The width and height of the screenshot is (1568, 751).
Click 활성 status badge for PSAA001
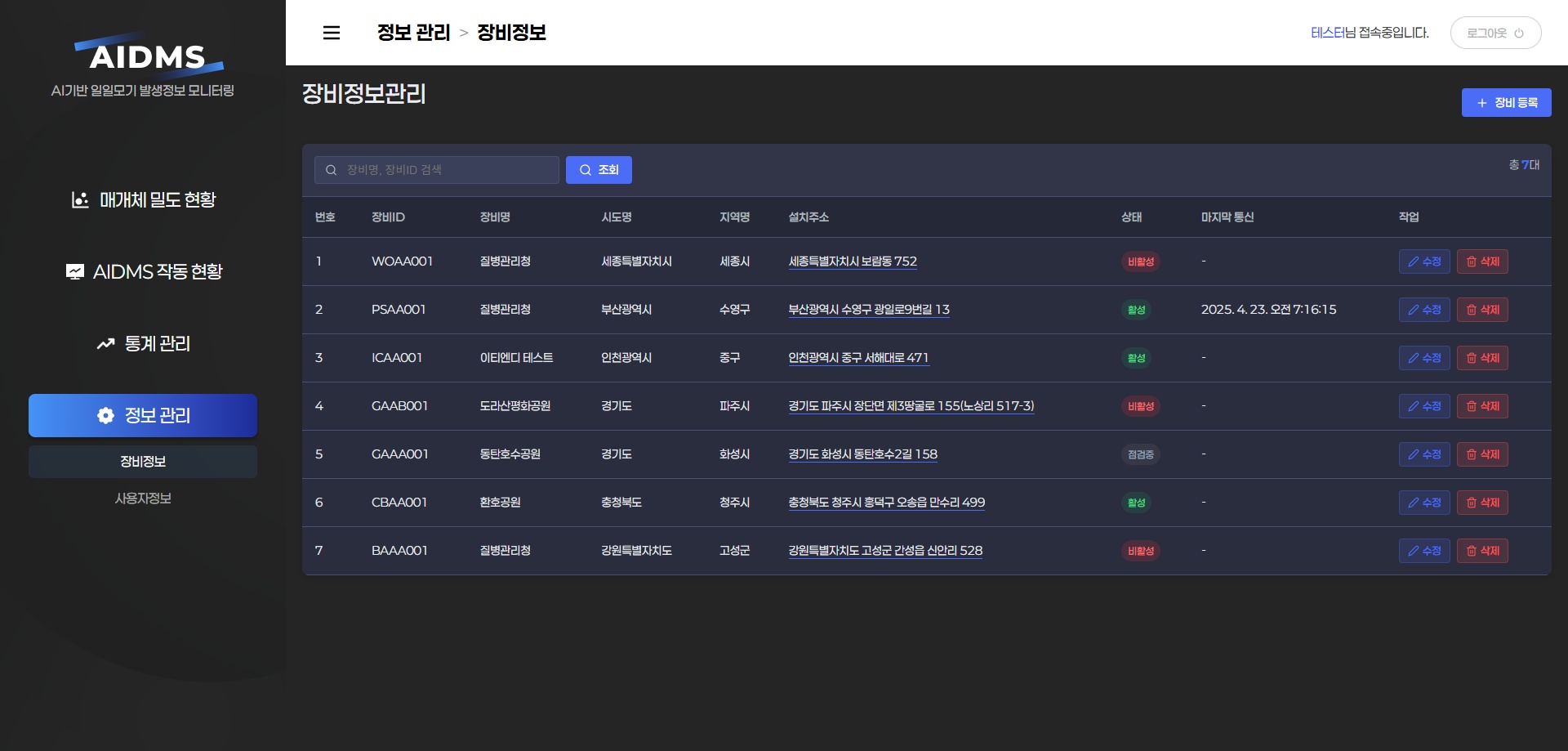(x=1136, y=310)
